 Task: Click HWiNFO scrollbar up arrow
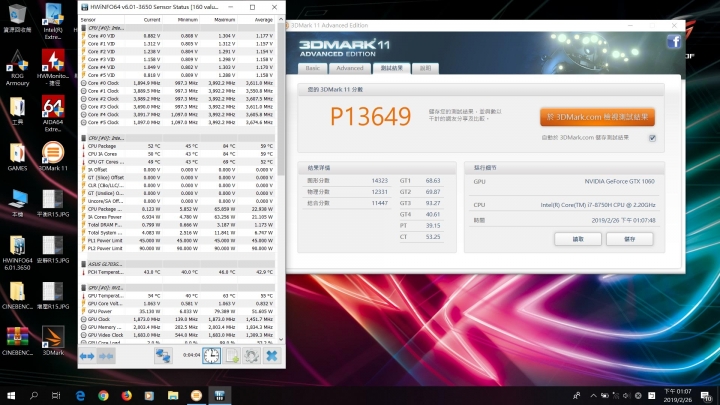click(281, 19)
